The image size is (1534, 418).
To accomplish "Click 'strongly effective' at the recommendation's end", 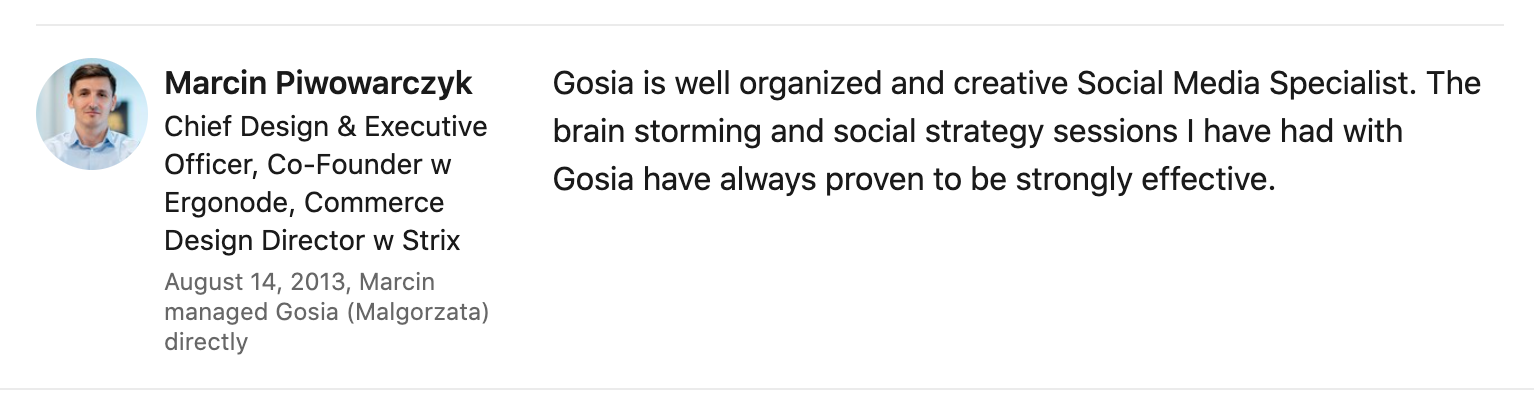I will (x=1147, y=180).
